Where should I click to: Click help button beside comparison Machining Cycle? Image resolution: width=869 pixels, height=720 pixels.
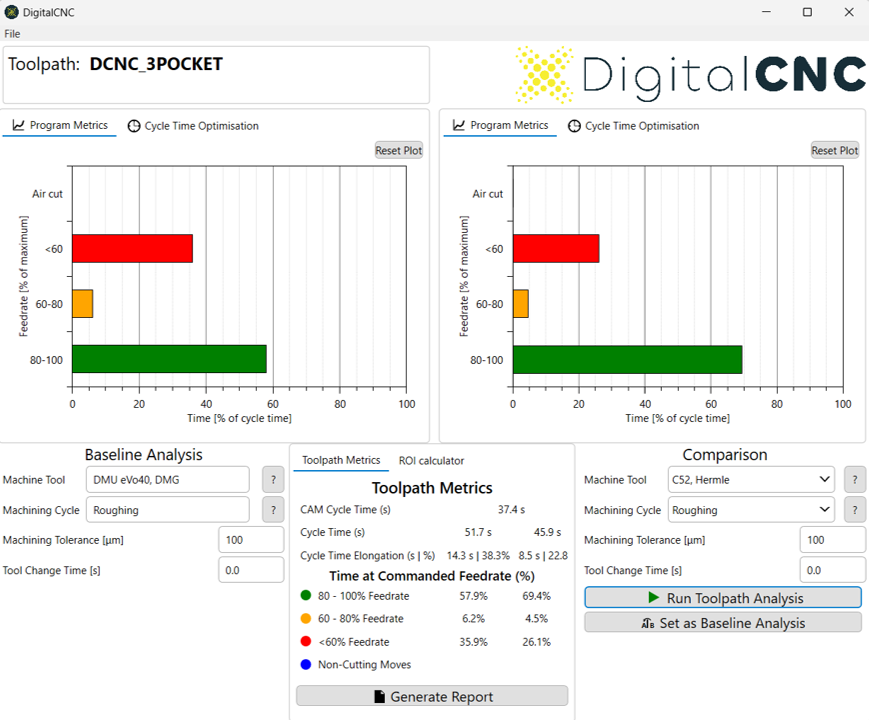click(x=855, y=510)
